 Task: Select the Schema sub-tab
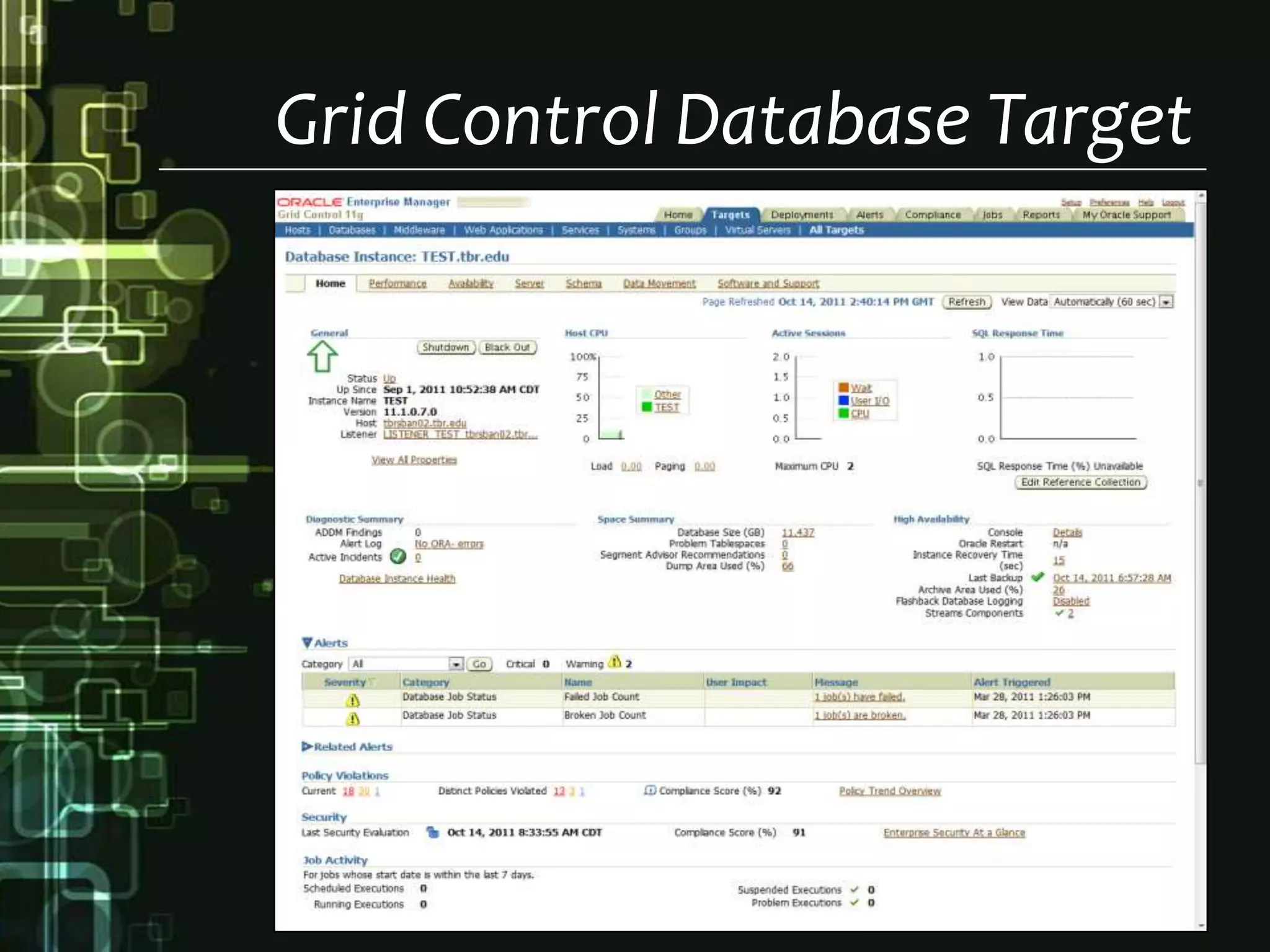(x=584, y=283)
